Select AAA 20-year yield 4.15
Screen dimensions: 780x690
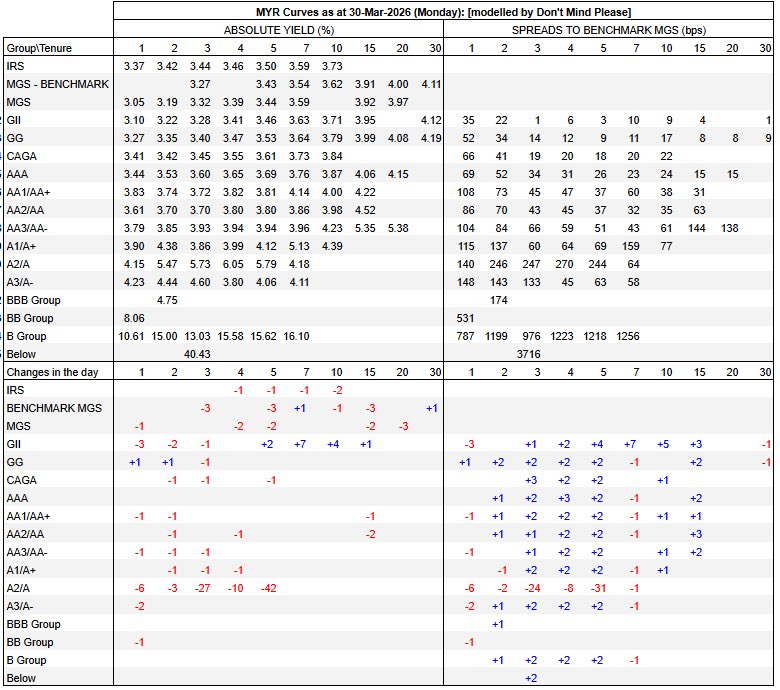tap(398, 174)
